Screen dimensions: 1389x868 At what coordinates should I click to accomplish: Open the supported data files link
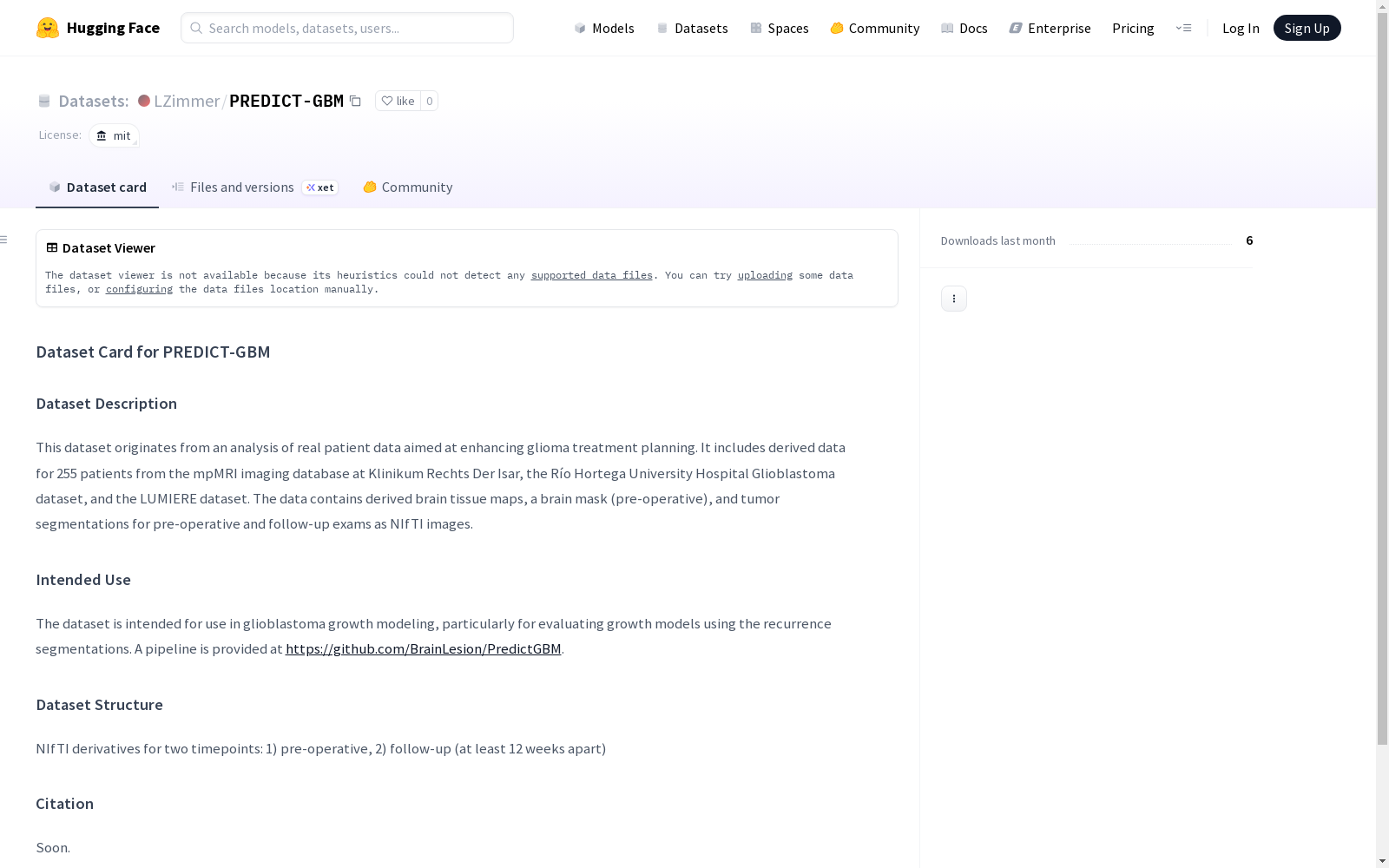[x=592, y=275]
